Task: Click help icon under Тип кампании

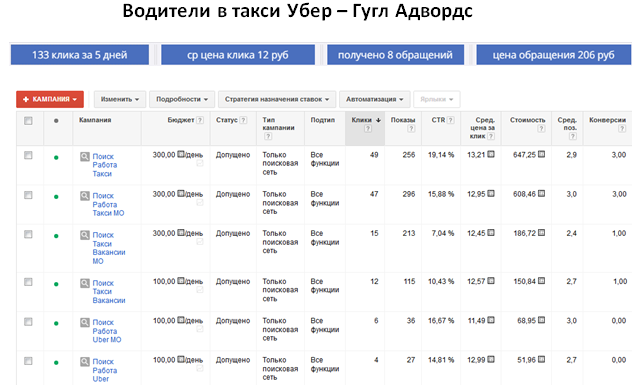Action: pyautogui.click(x=268, y=136)
